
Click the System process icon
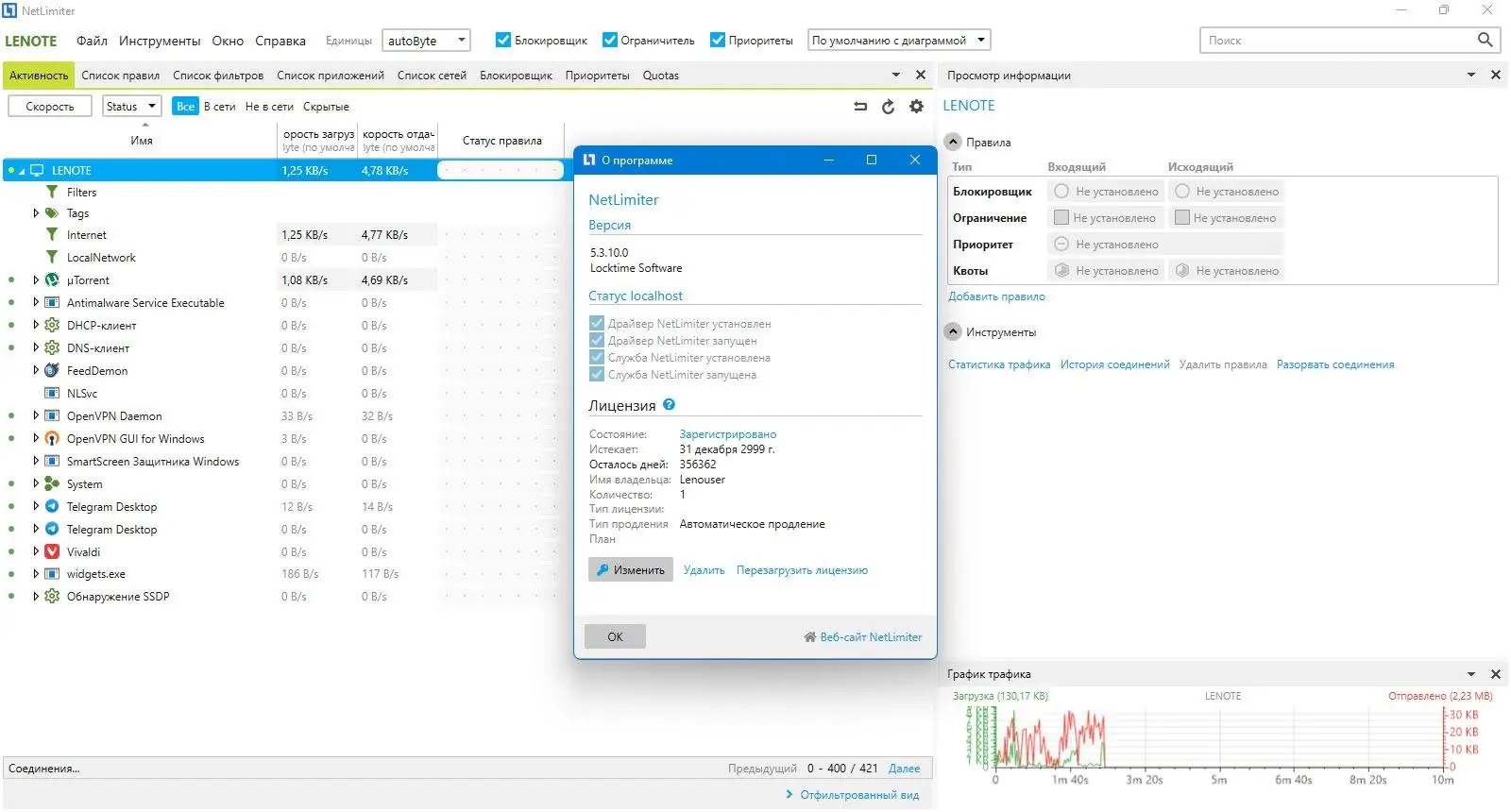[52, 484]
